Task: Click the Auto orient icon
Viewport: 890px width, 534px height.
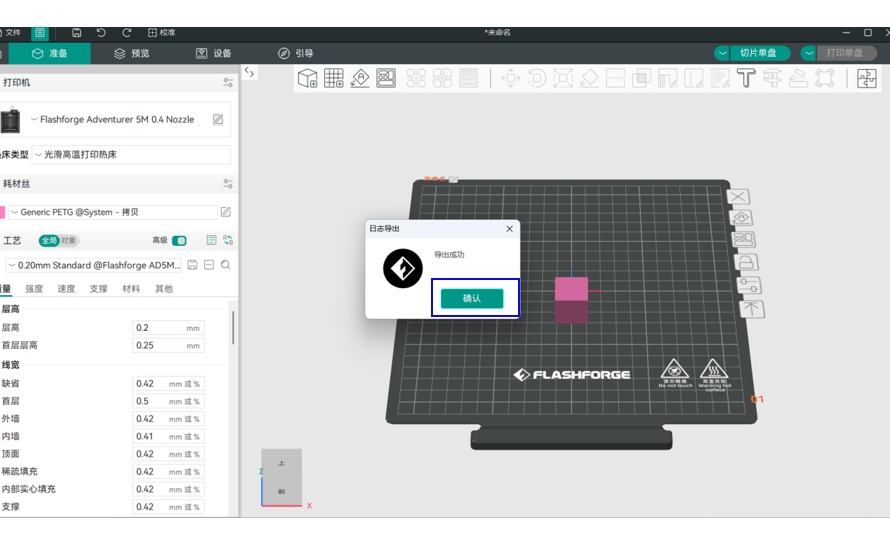Action: [360, 78]
